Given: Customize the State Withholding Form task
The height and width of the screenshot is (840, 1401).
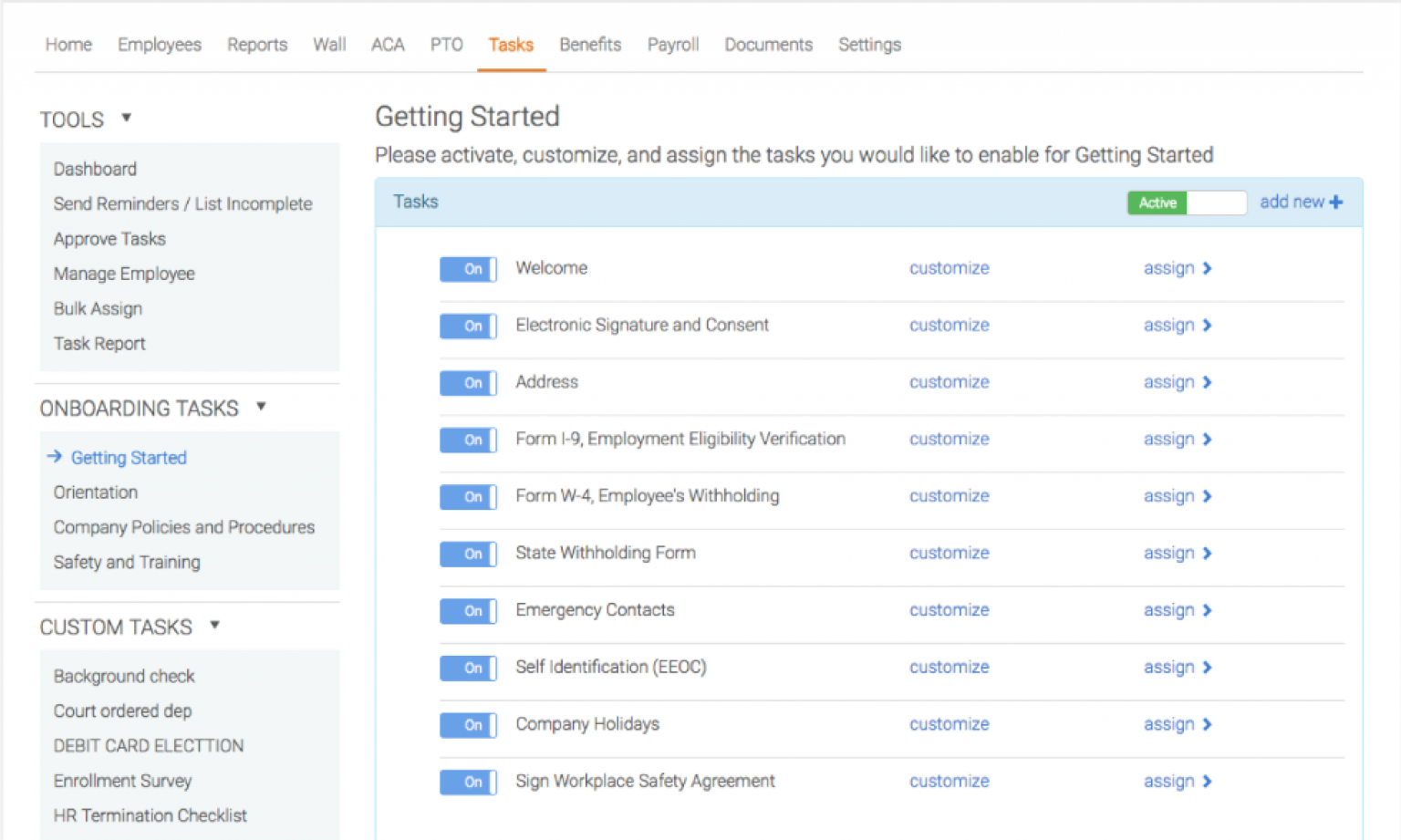Looking at the screenshot, I should pyautogui.click(x=949, y=553).
